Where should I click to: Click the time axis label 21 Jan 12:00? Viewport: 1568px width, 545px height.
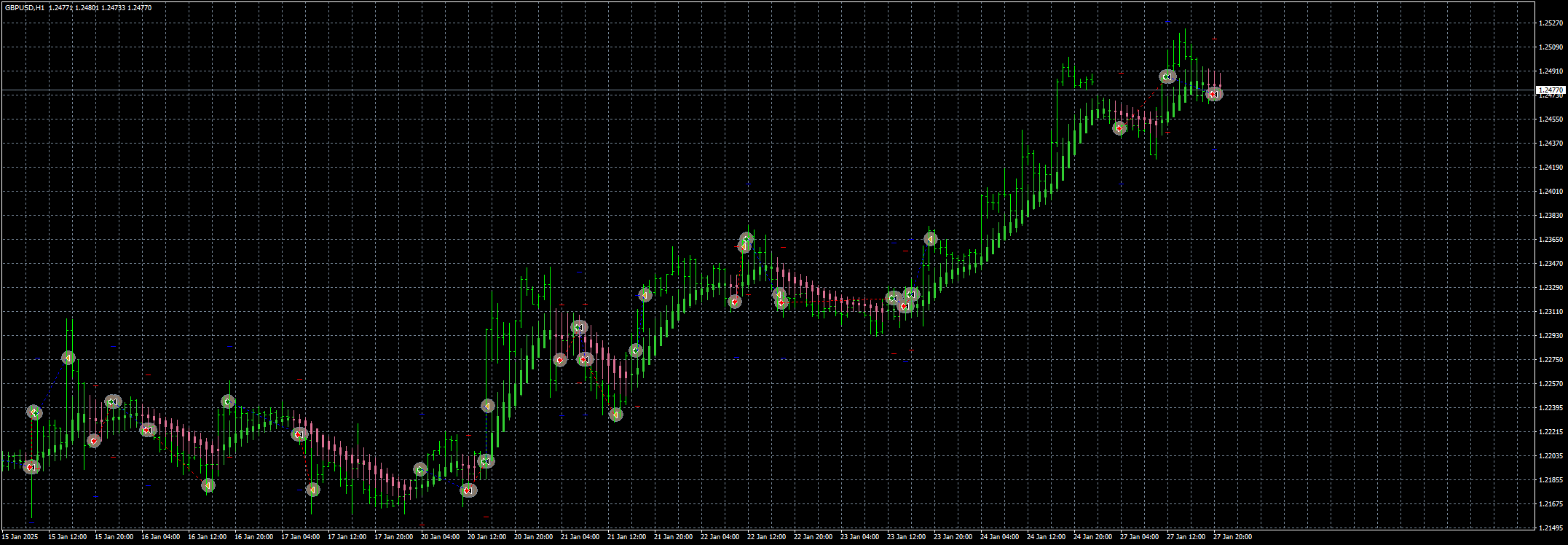tap(626, 537)
